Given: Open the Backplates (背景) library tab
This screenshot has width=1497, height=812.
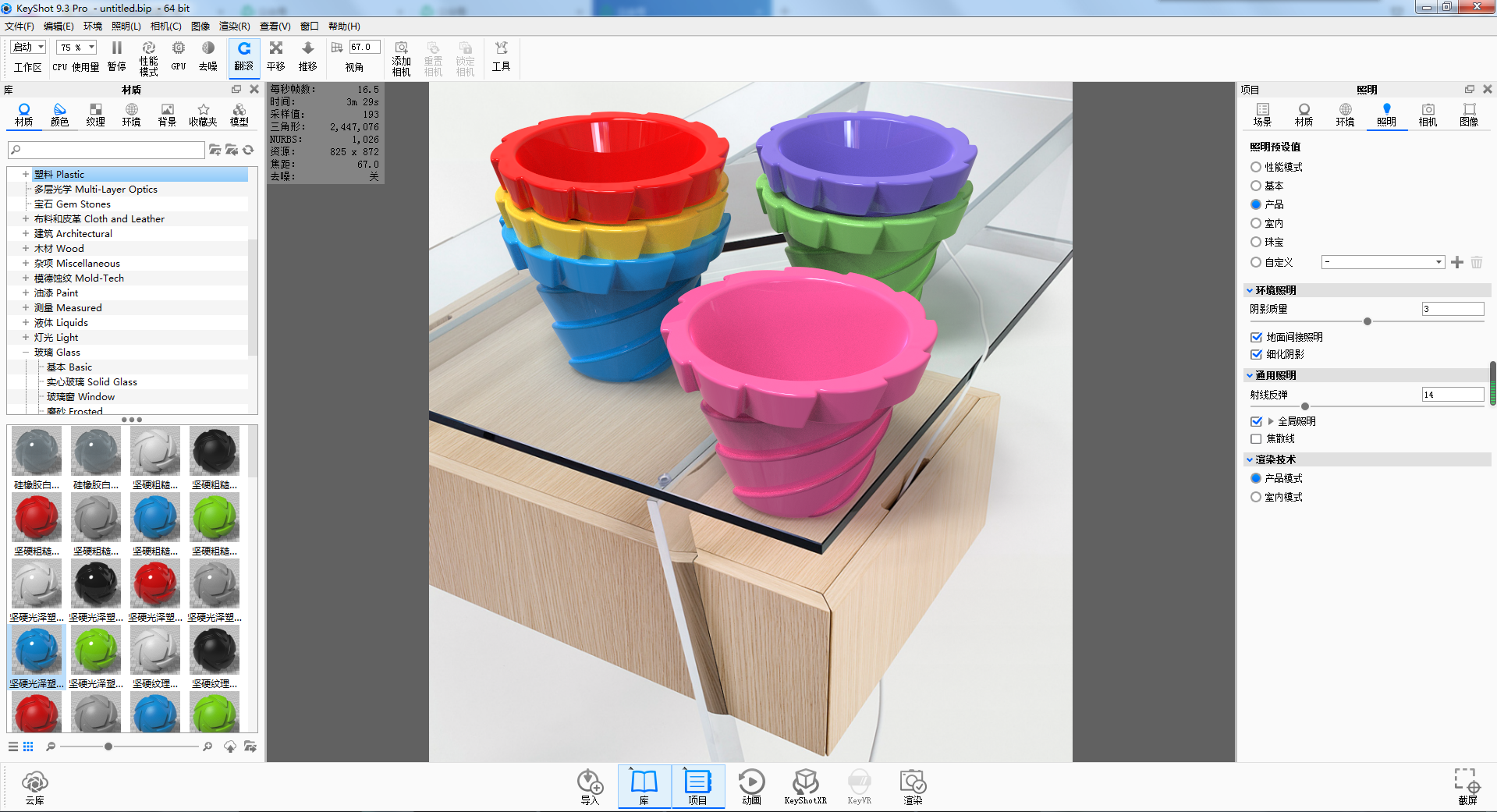Looking at the screenshot, I should (167, 115).
